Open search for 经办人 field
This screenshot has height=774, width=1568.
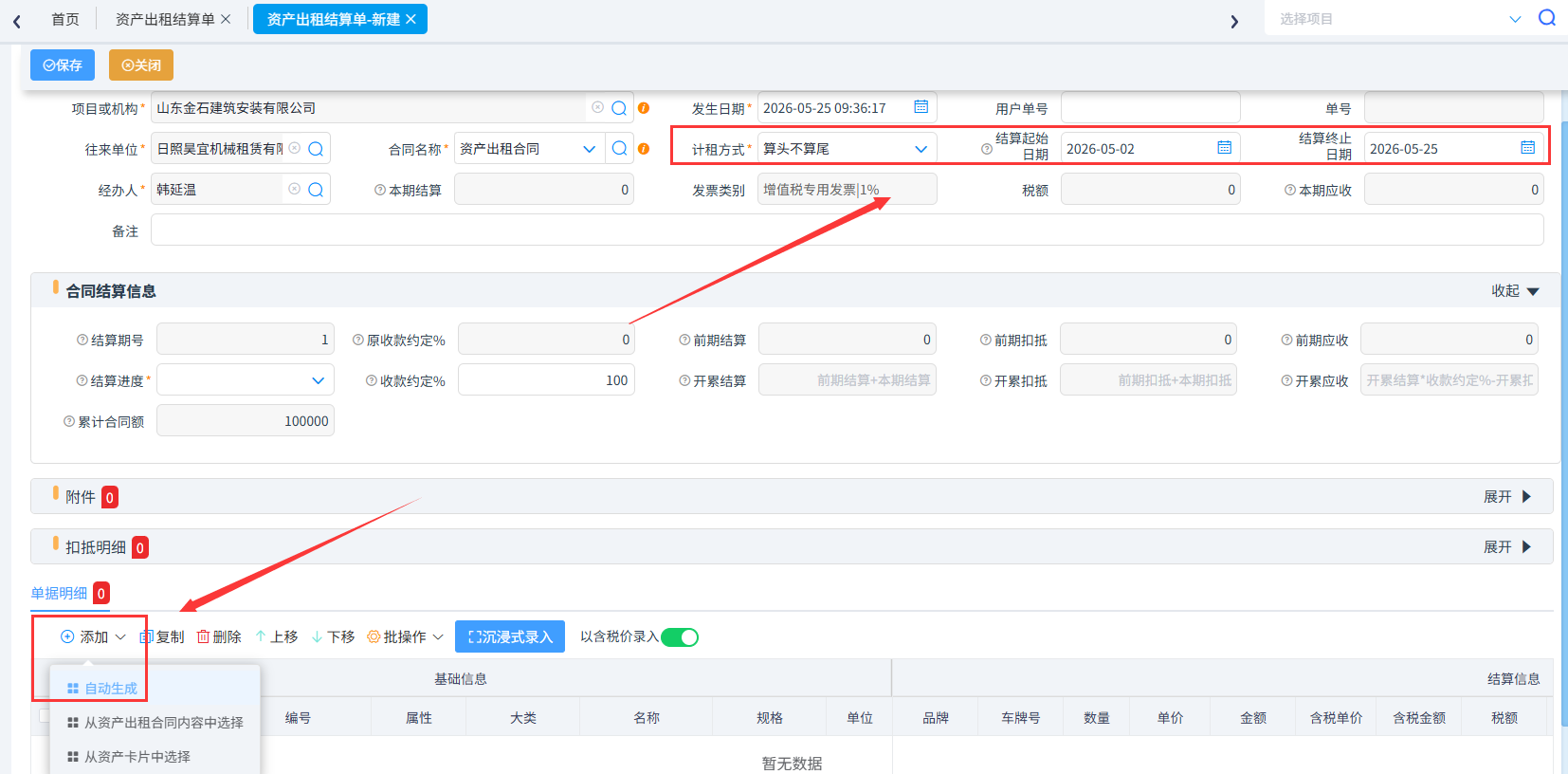pos(316,190)
